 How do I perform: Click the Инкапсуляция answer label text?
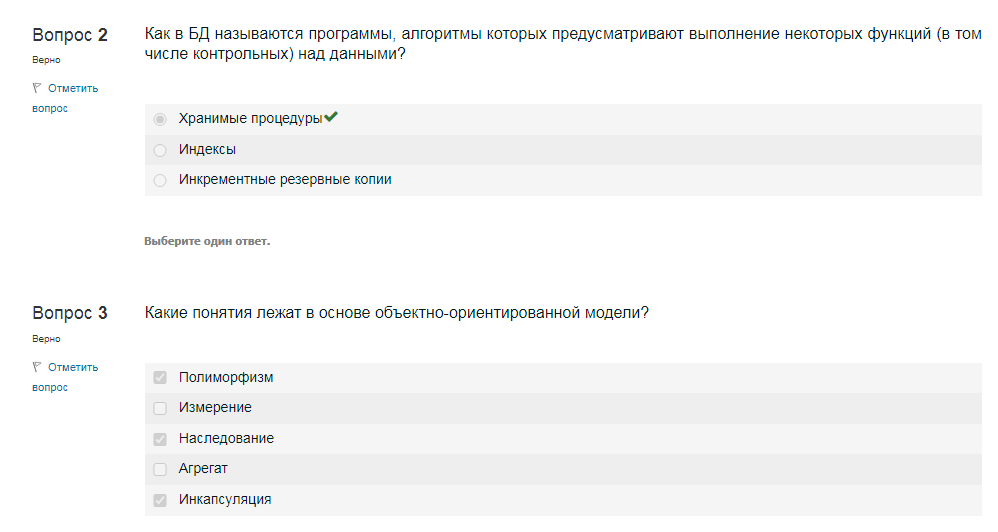point(225,500)
